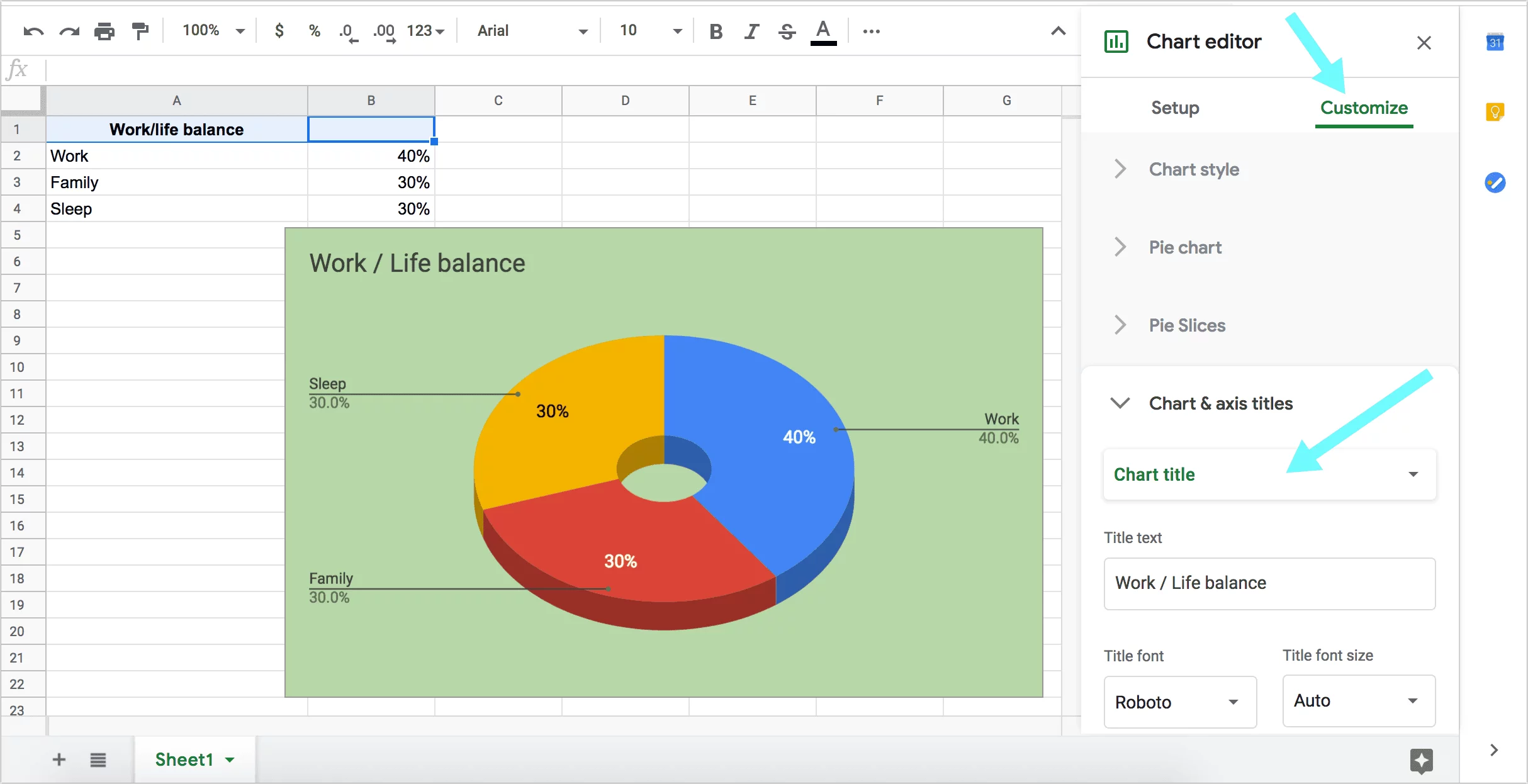Screen dimensions: 1528x784
Task: Open the More toolbar options ellipsis
Action: [872, 31]
